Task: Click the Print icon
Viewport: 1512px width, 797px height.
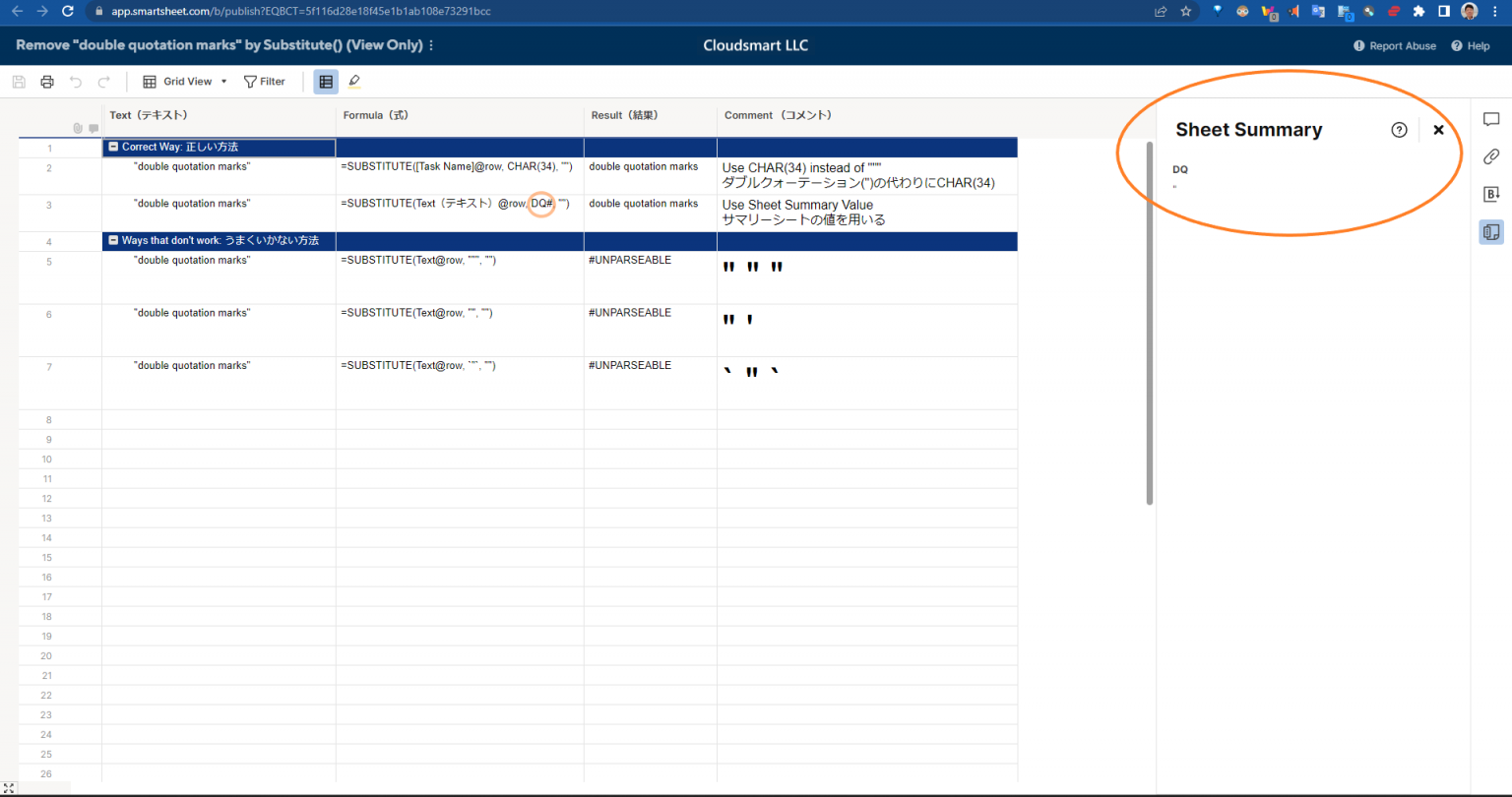Action: (x=46, y=81)
